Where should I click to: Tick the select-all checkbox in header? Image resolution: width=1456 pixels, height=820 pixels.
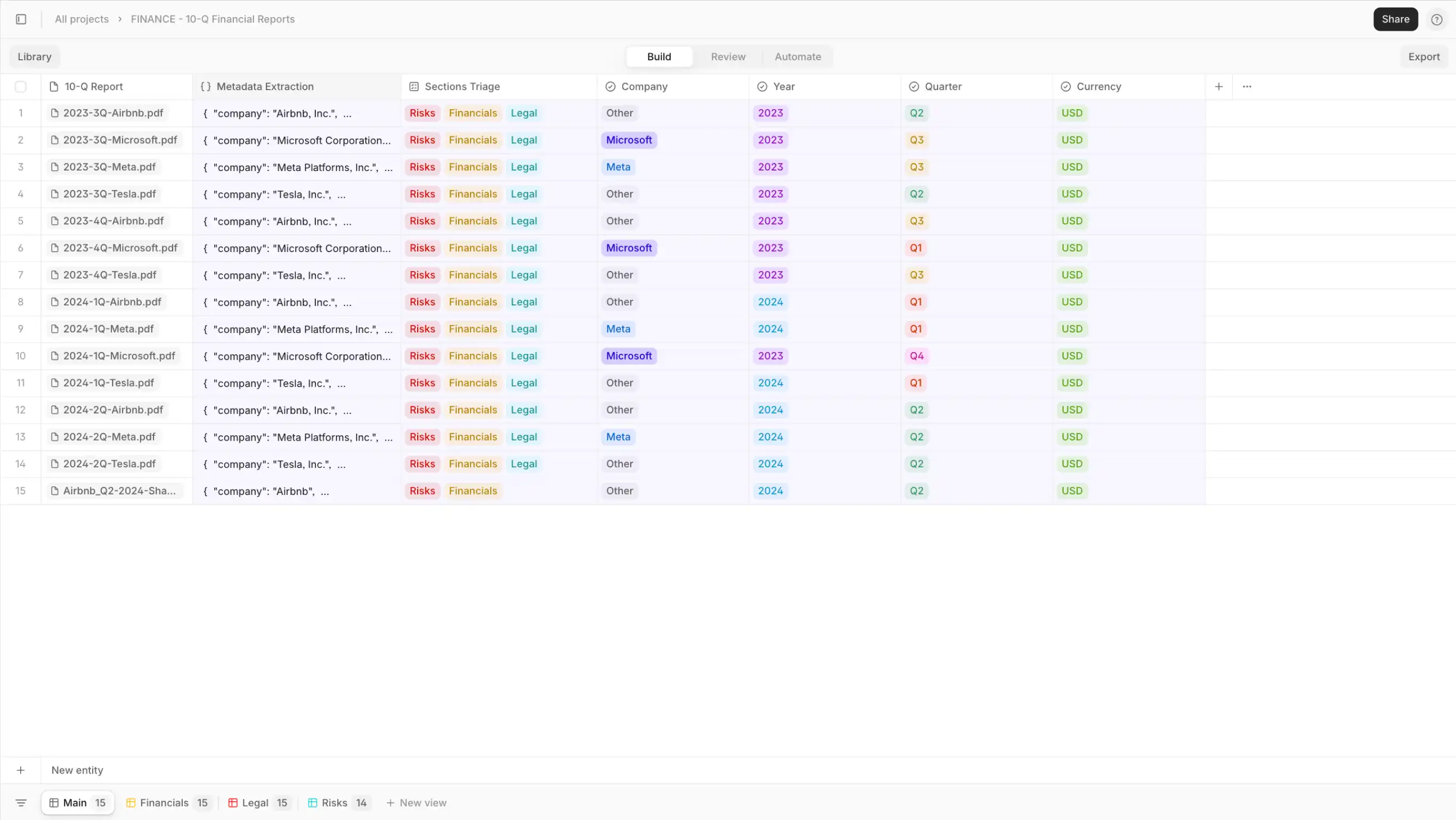click(x=21, y=86)
